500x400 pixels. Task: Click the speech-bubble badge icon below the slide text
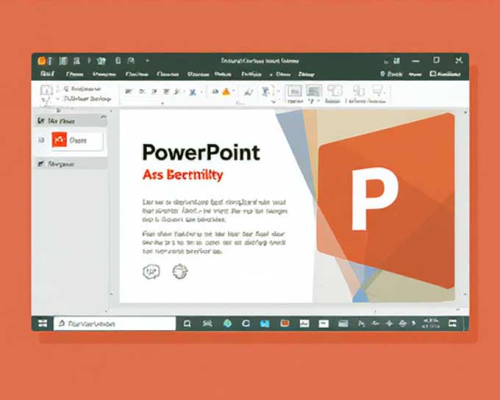tap(151, 272)
